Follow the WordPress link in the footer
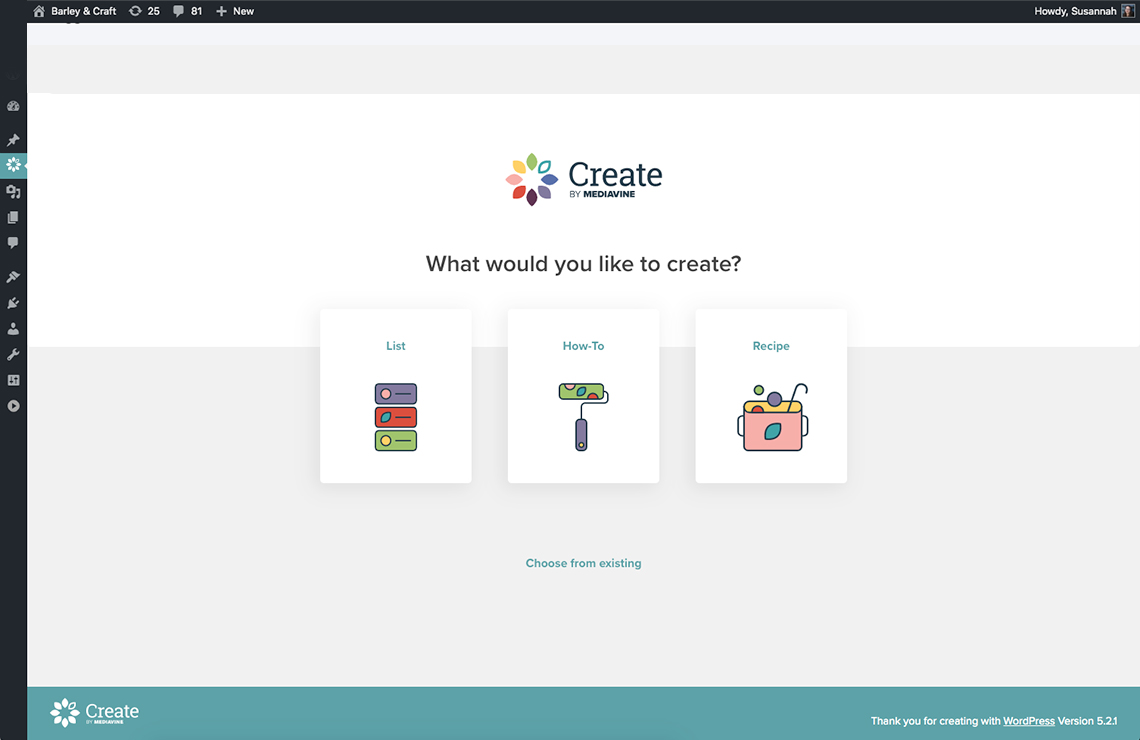The width and height of the screenshot is (1140, 740). [1029, 721]
